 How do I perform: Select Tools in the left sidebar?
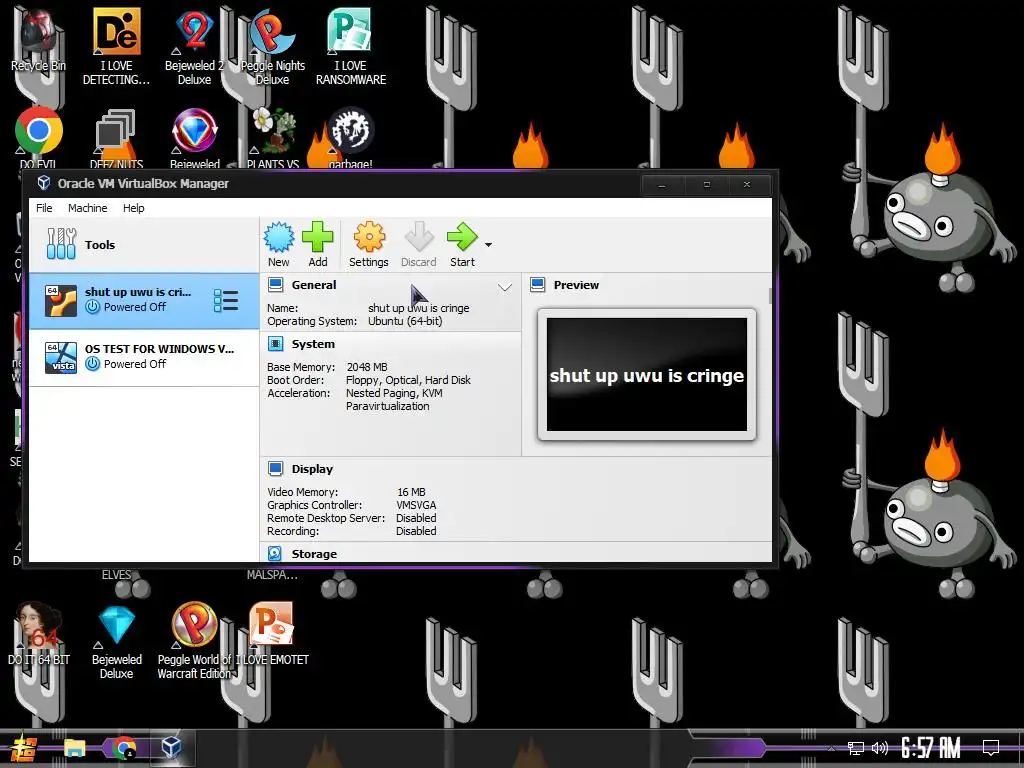tap(144, 245)
